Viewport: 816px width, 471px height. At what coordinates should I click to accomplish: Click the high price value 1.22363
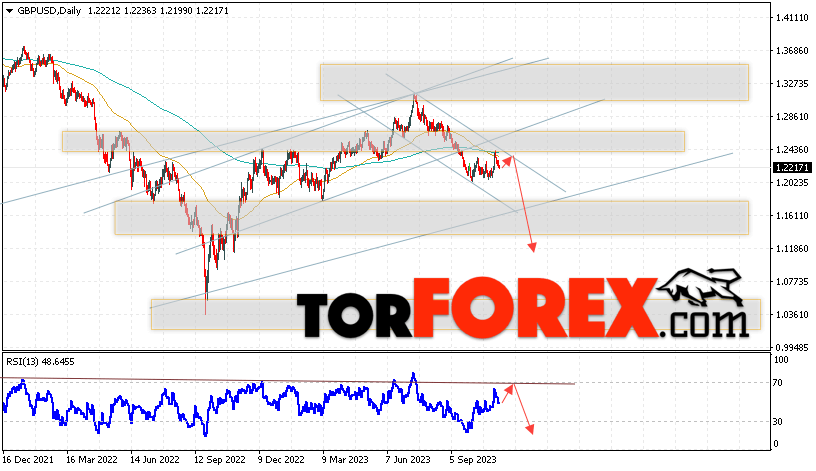[x=140, y=11]
